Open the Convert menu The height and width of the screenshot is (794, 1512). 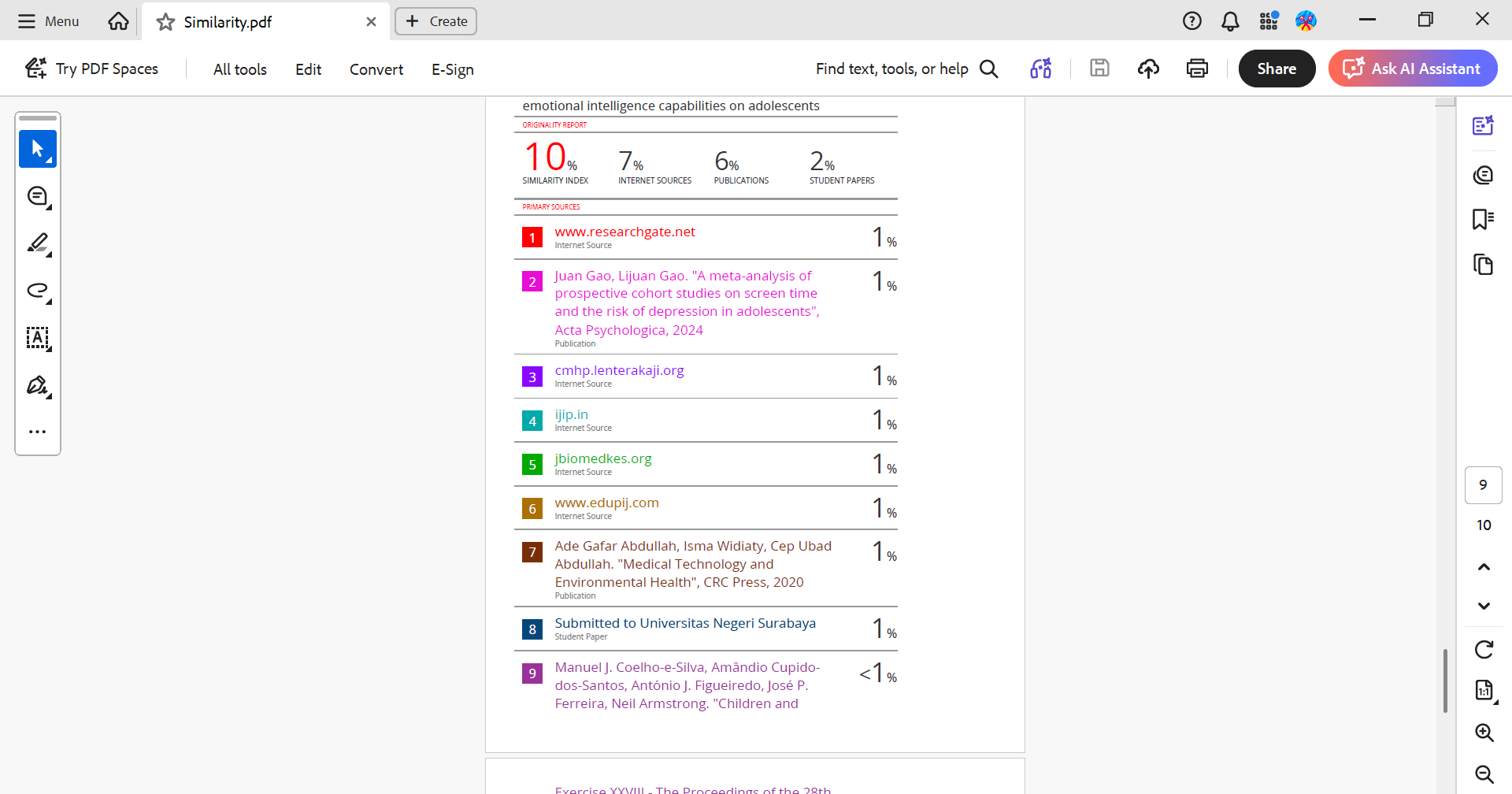pyautogui.click(x=376, y=69)
